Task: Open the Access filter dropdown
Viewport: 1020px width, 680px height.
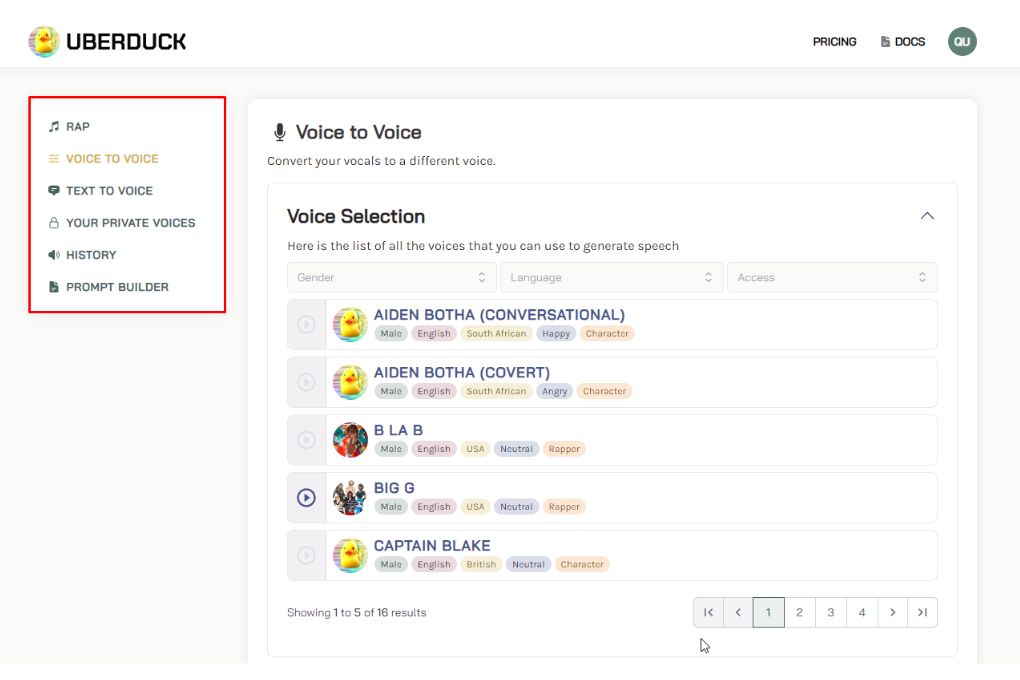Action: pos(832,277)
